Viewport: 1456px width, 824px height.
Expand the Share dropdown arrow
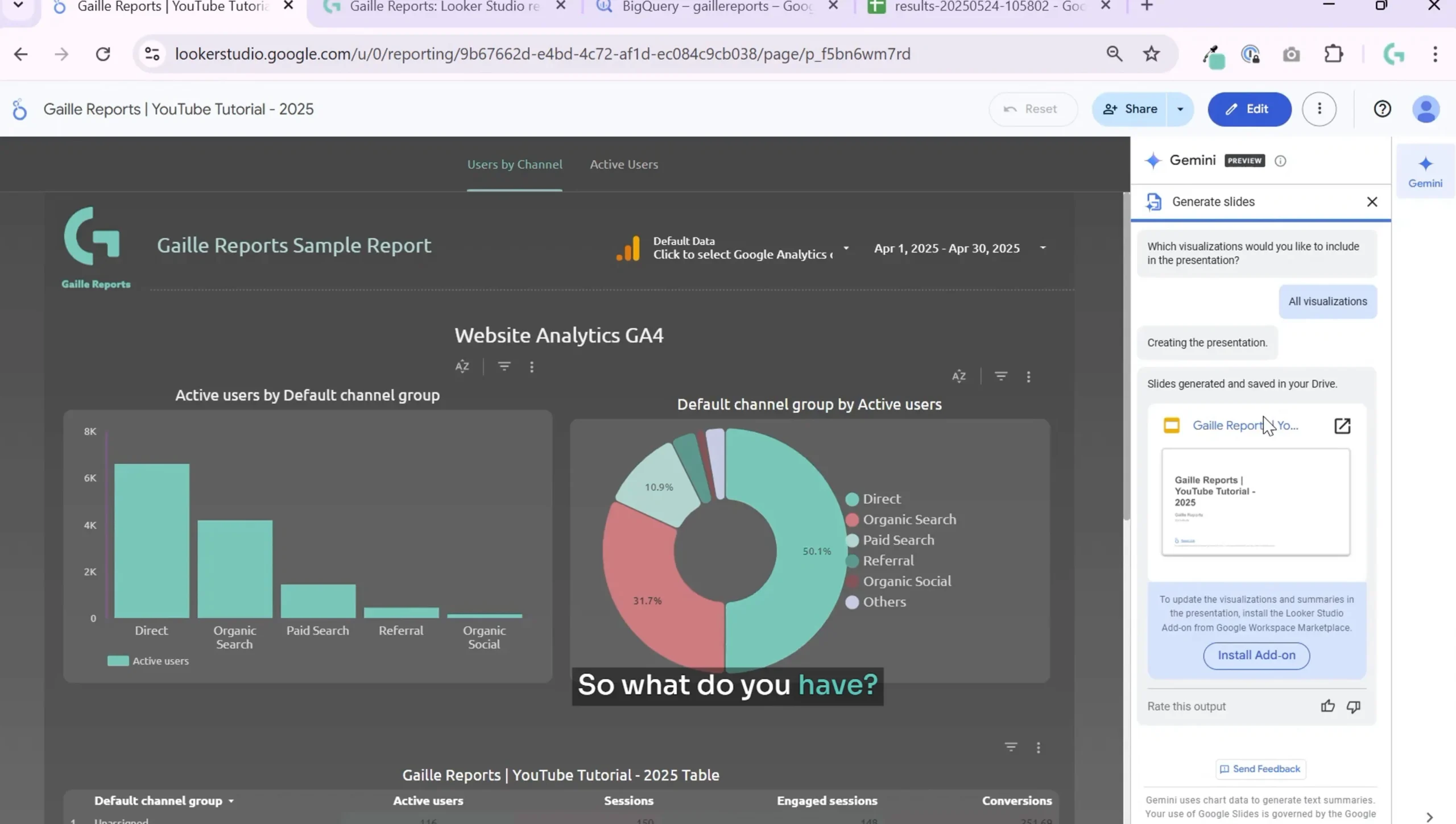[1180, 109]
